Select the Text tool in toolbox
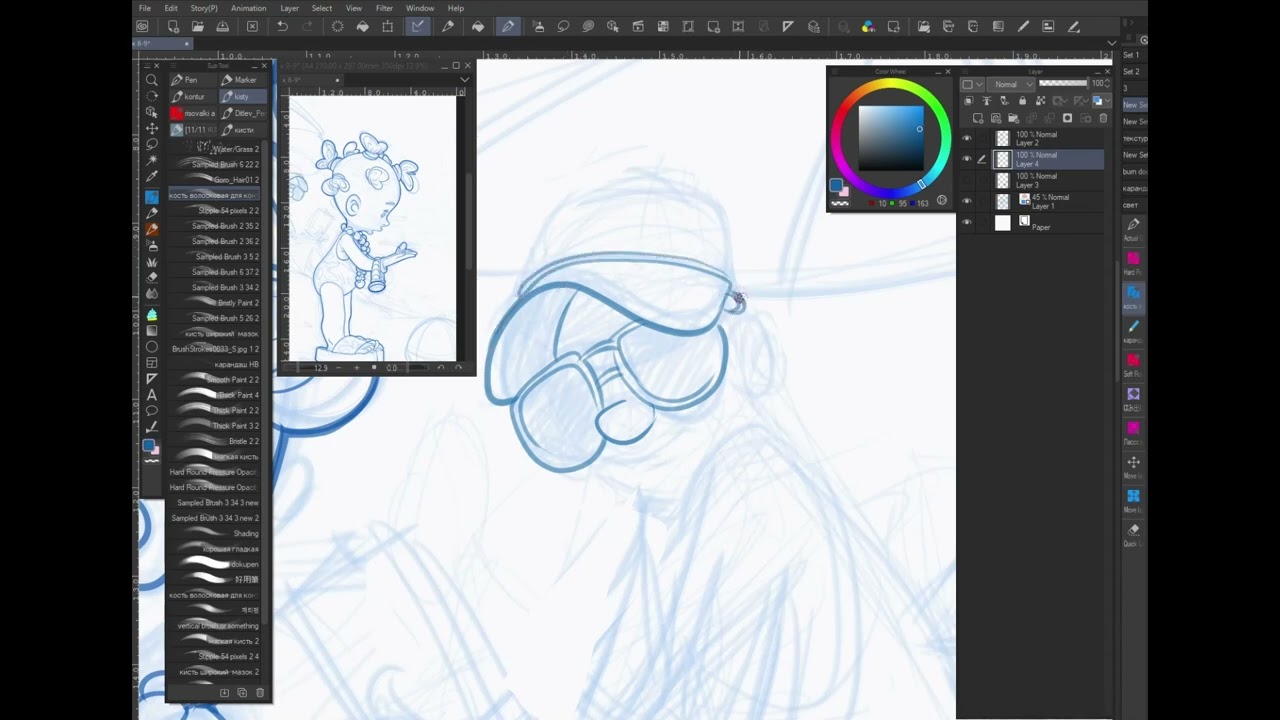 (152, 395)
